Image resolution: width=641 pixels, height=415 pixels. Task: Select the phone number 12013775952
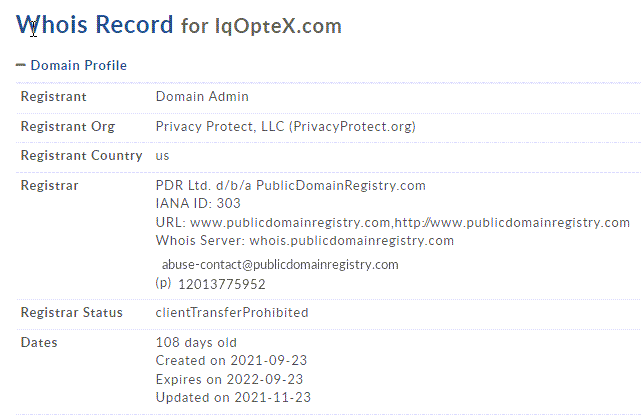pos(222,284)
